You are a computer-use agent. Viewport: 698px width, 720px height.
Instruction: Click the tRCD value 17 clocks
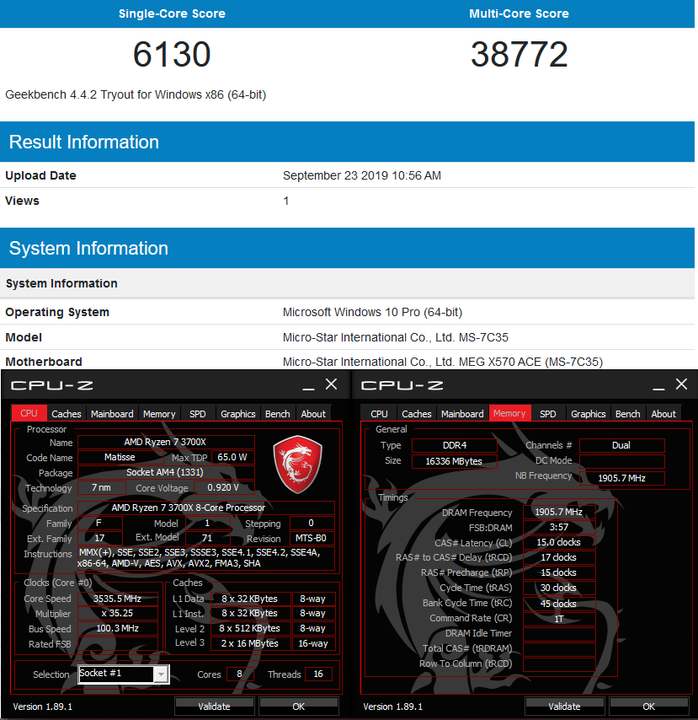click(559, 557)
